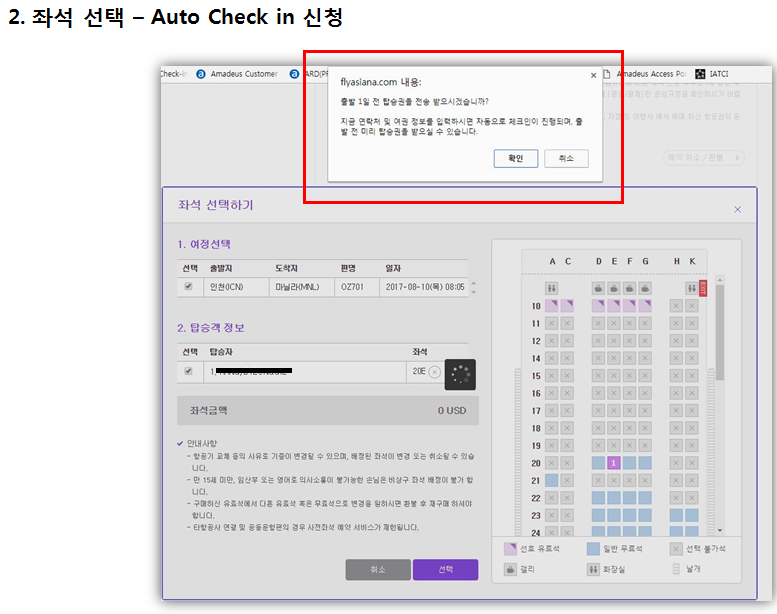This screenshot has width=777, height=614.
Task: Select the blue free seat 21A
Action: tap(552, 481)
